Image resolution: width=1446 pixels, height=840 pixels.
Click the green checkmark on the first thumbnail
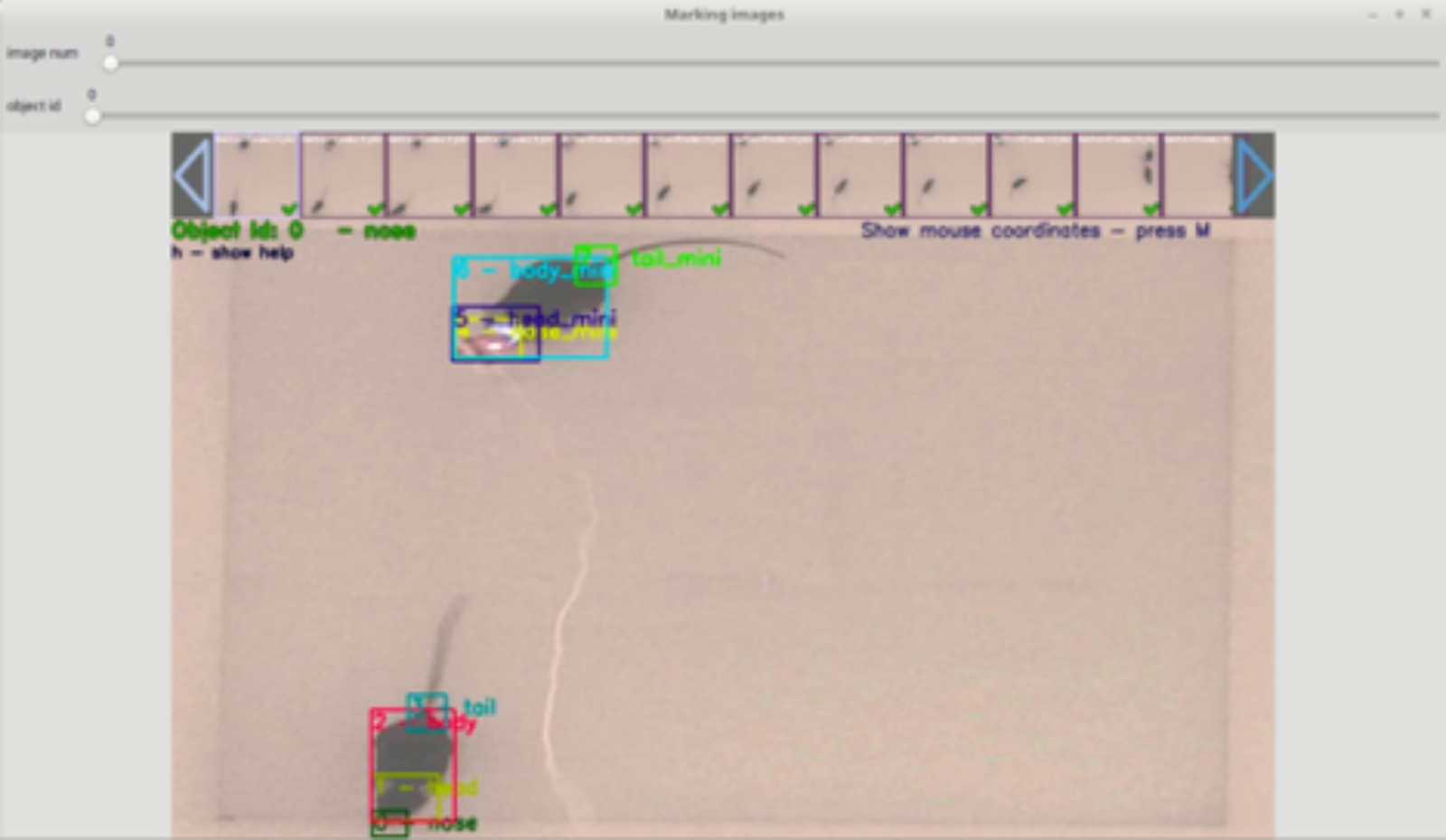click(x=289, y=209)
